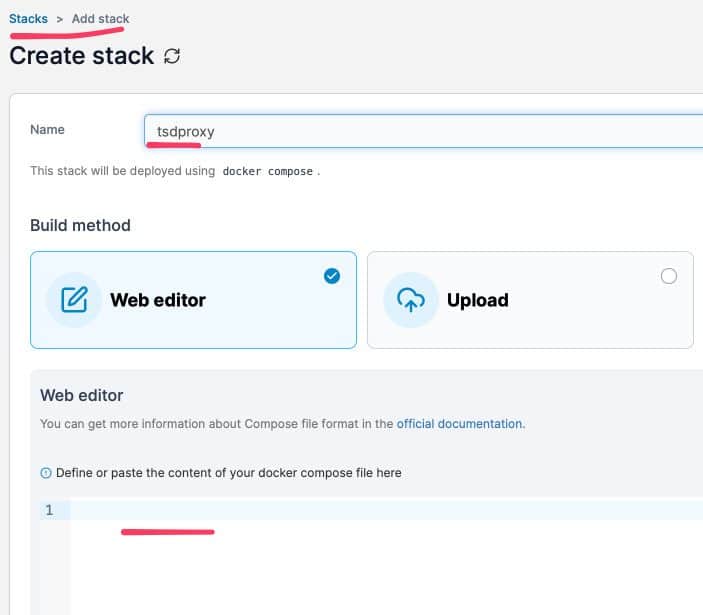Click the Build method heading
Image resolution: width=703 pixels, height=615 pixels.
(80, 225)
